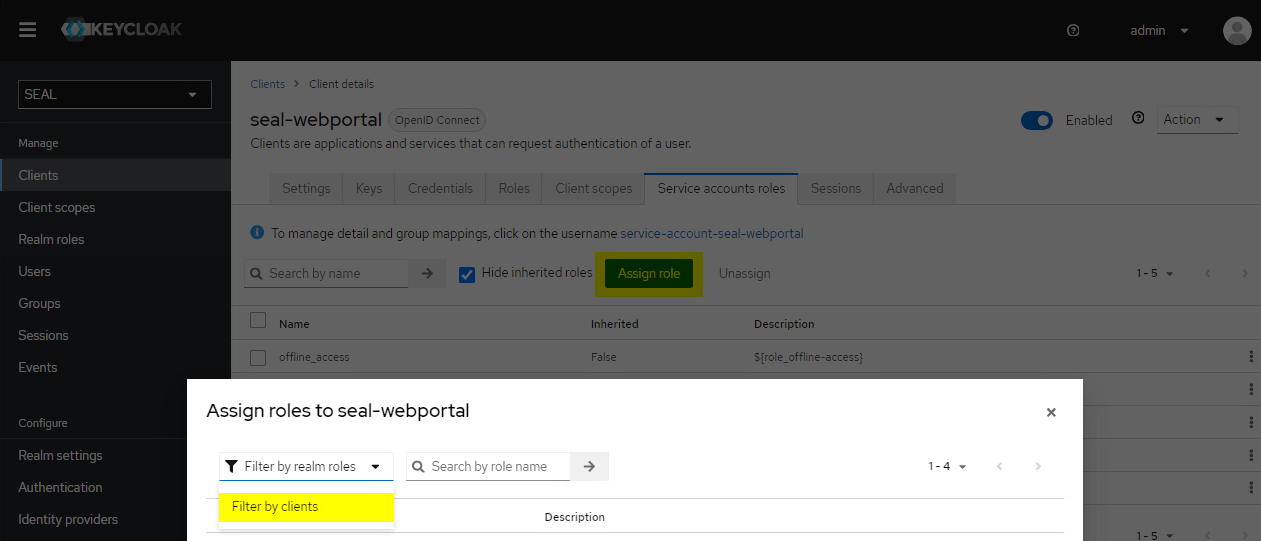This screenshot has height=541, width=1261.
Task: Click the admin user avatar
Action: click(1237, 30)
